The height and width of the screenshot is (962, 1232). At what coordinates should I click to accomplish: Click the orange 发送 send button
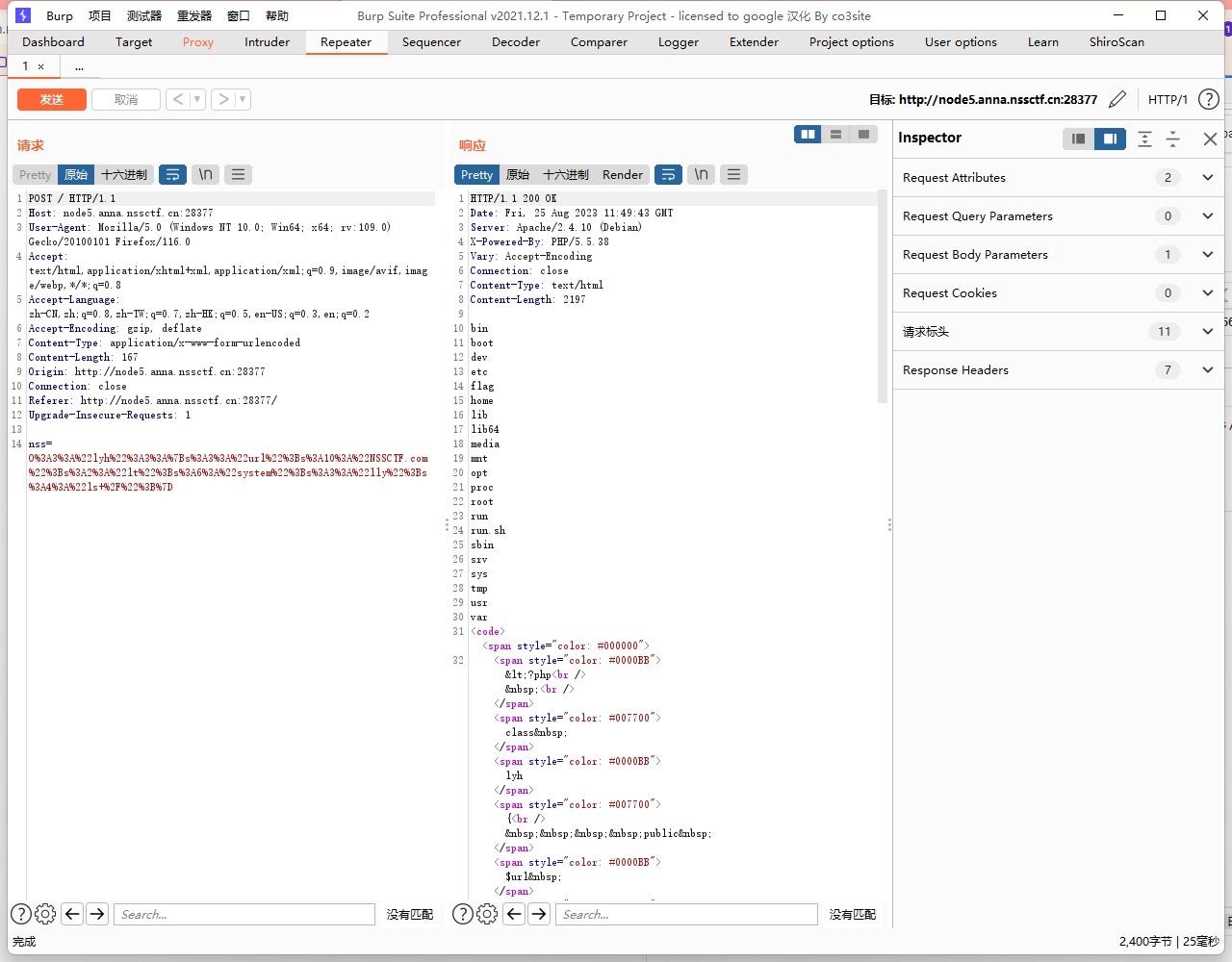point(52,99)
